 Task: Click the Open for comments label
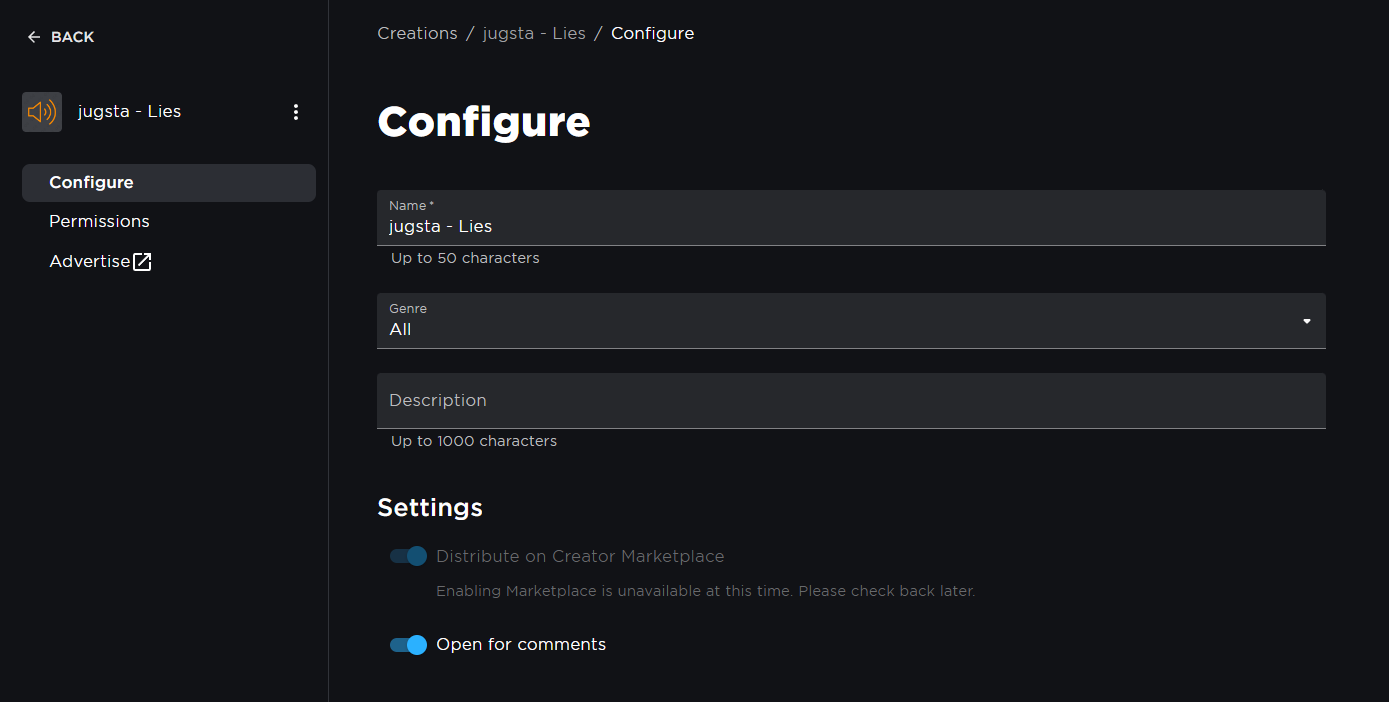pos(521,645)
